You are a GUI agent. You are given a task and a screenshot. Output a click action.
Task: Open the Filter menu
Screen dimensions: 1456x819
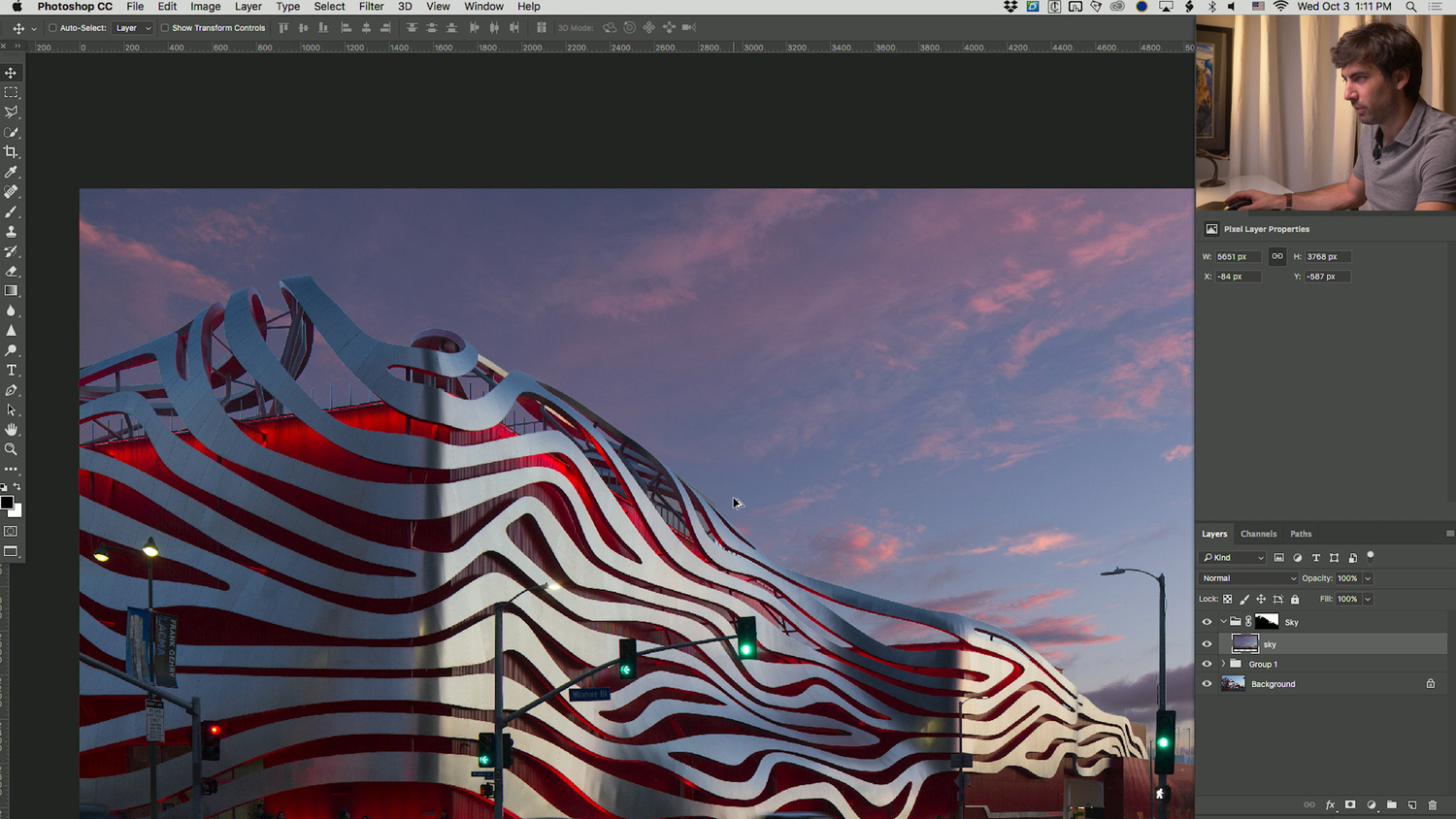point(371,7)
